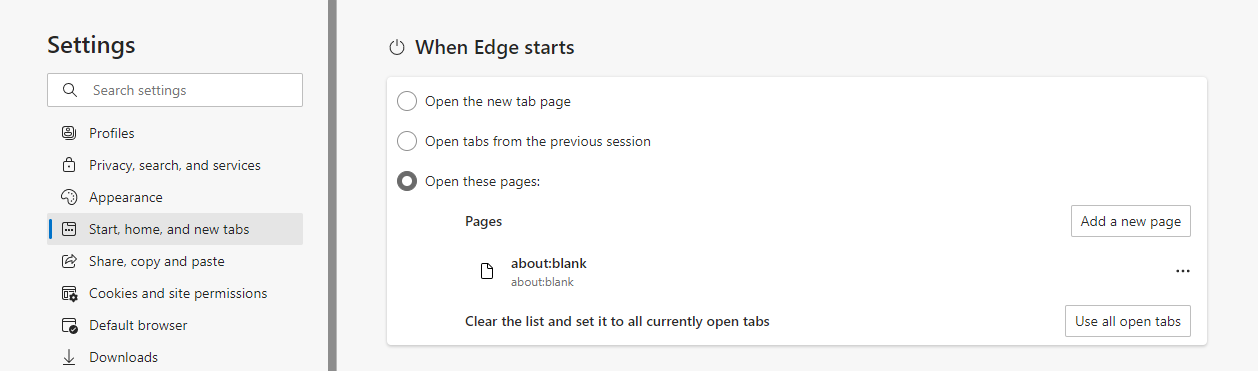Click the about:blank page file icon
Image resolution: width=1258 pixels, height=371 pixels.
click(487, 271)
